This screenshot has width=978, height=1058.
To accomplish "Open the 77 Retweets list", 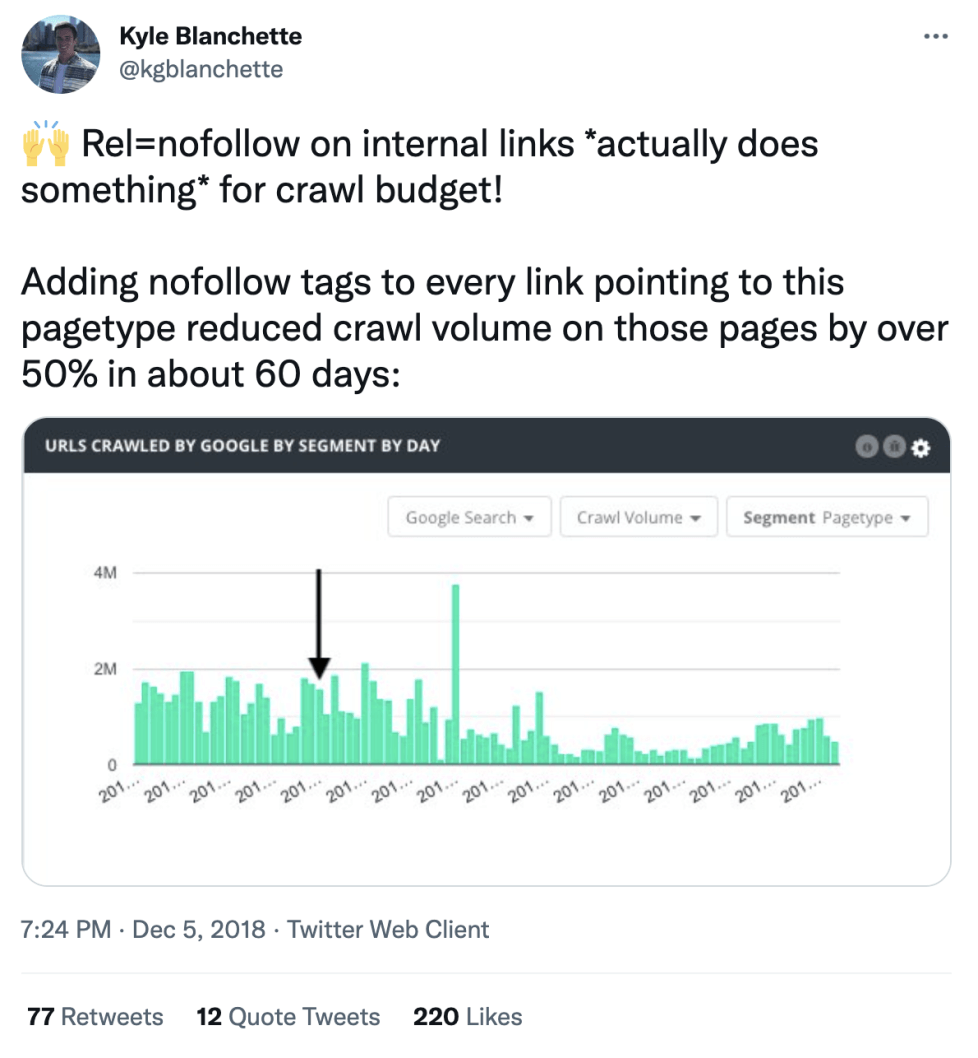I will [94, 1016].
